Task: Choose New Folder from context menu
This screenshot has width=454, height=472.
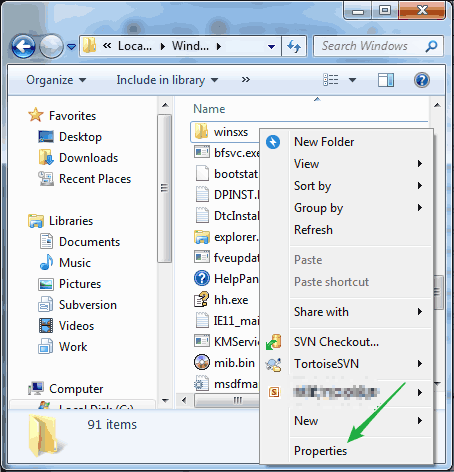Action: pyautogui.click(x=346, y=142)
